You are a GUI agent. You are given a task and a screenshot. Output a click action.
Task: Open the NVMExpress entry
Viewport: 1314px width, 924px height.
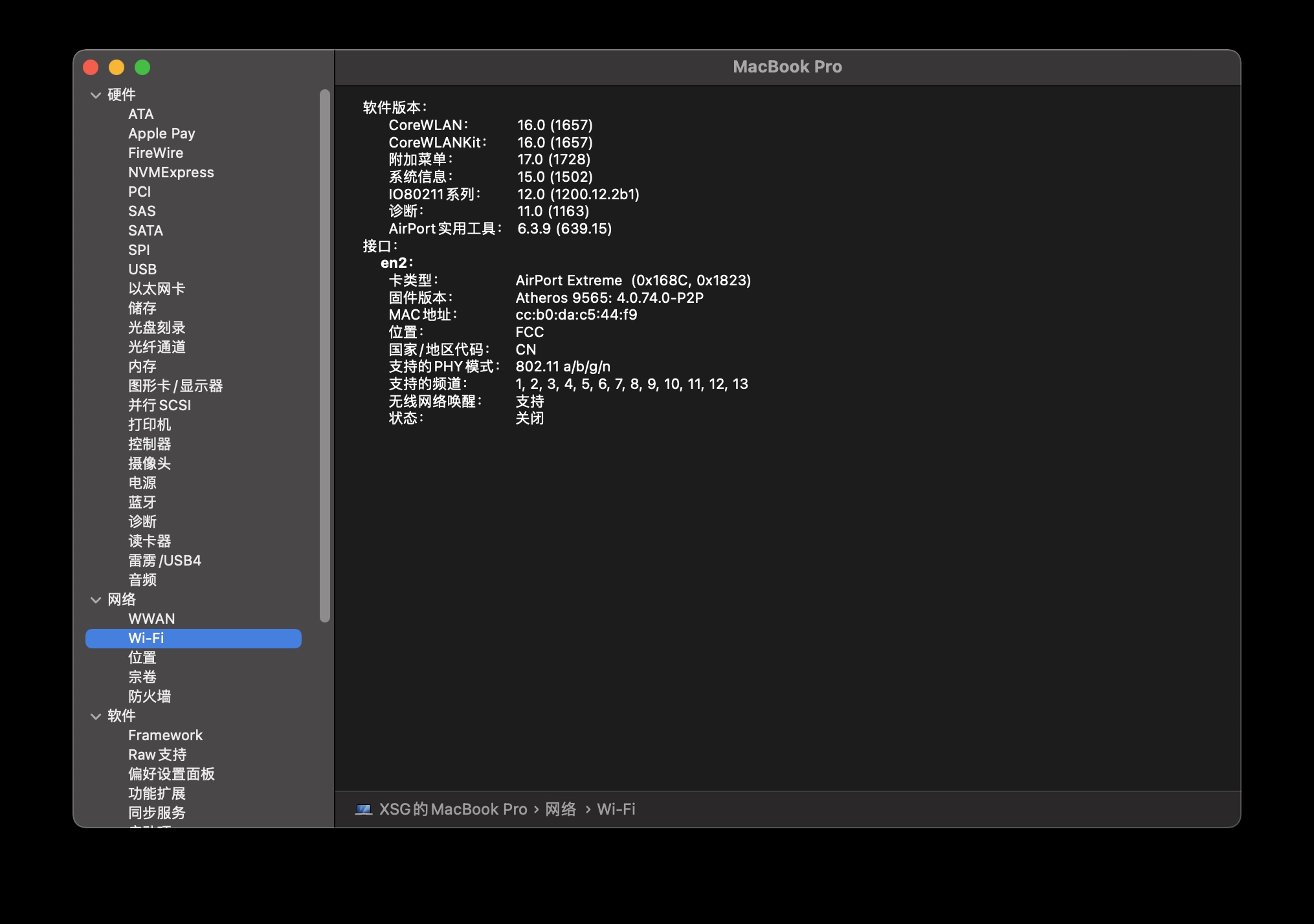[171, 172]
